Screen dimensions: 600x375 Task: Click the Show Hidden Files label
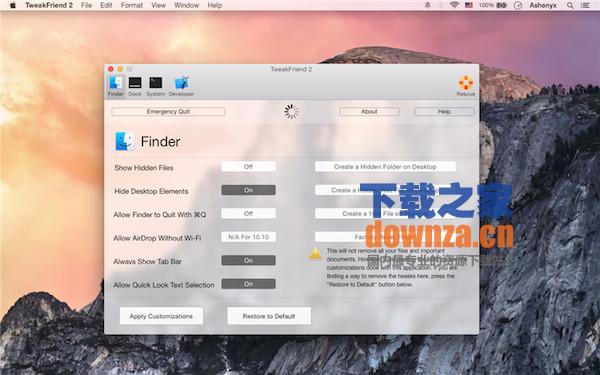143,168
